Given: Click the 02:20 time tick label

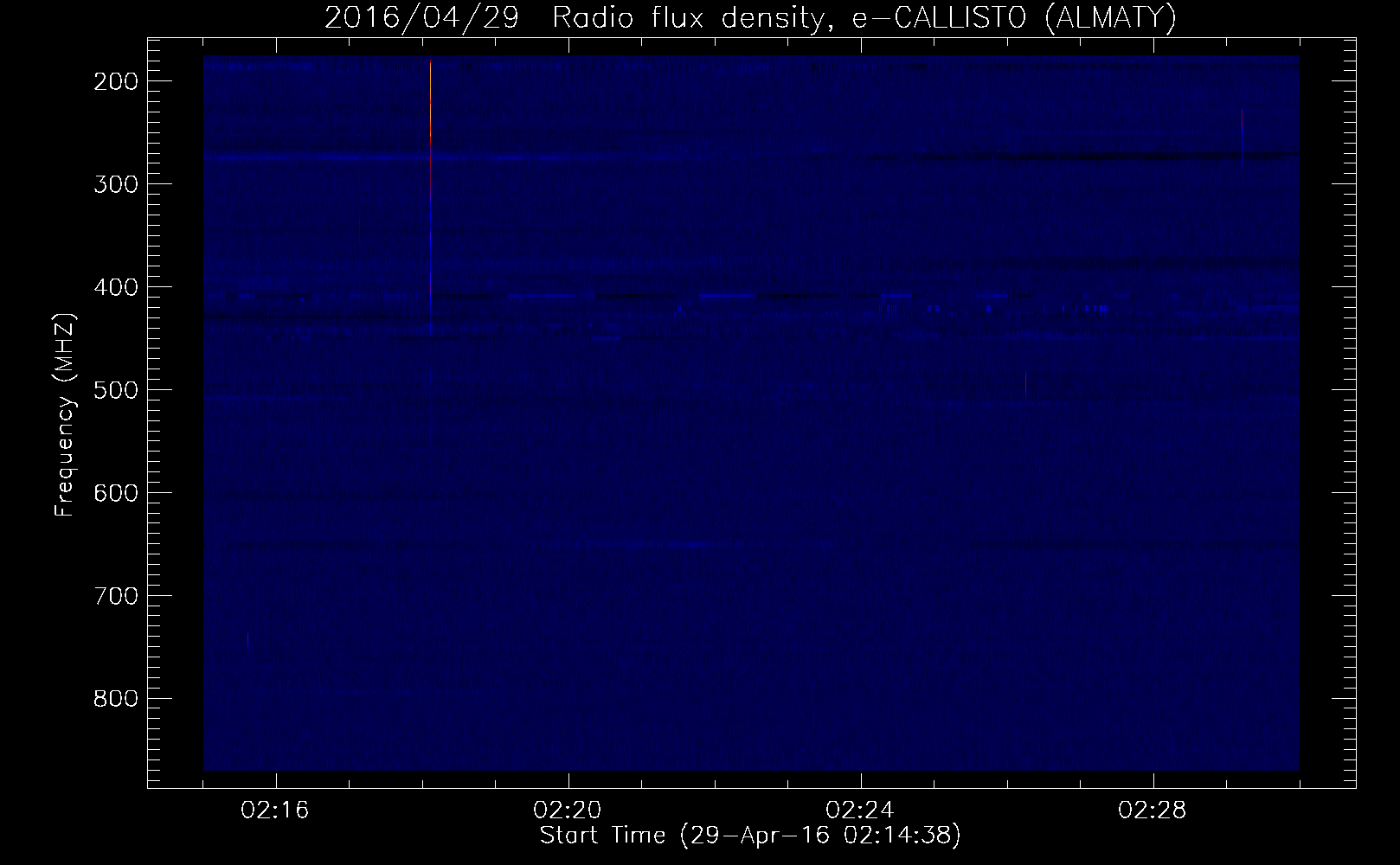Looking at the screenshot, I should pyautogui.click(x=568, y=811).
